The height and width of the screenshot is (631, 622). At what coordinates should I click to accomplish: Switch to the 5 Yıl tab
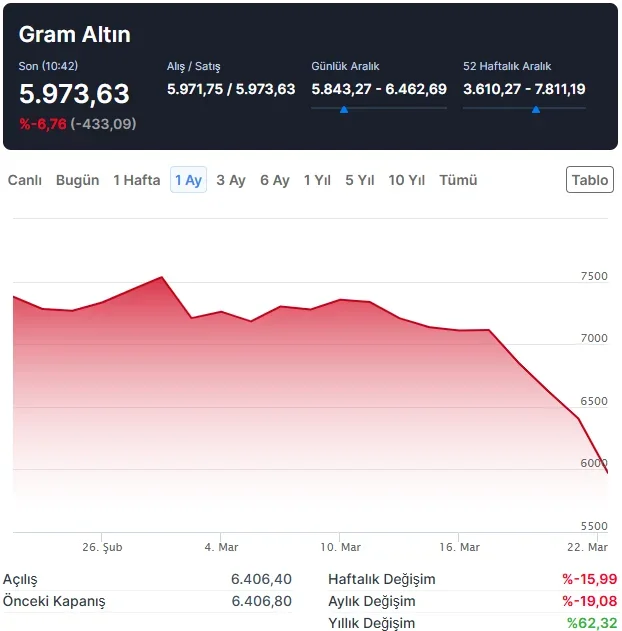360,180
